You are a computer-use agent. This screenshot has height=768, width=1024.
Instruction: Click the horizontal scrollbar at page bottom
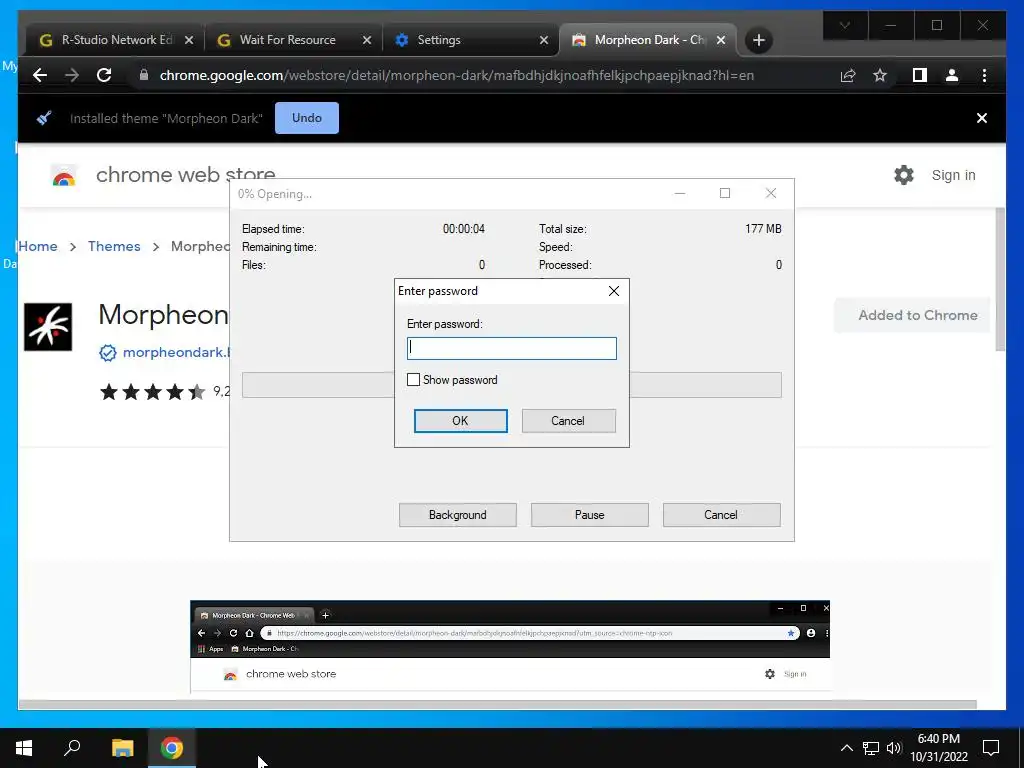(497, 705)
